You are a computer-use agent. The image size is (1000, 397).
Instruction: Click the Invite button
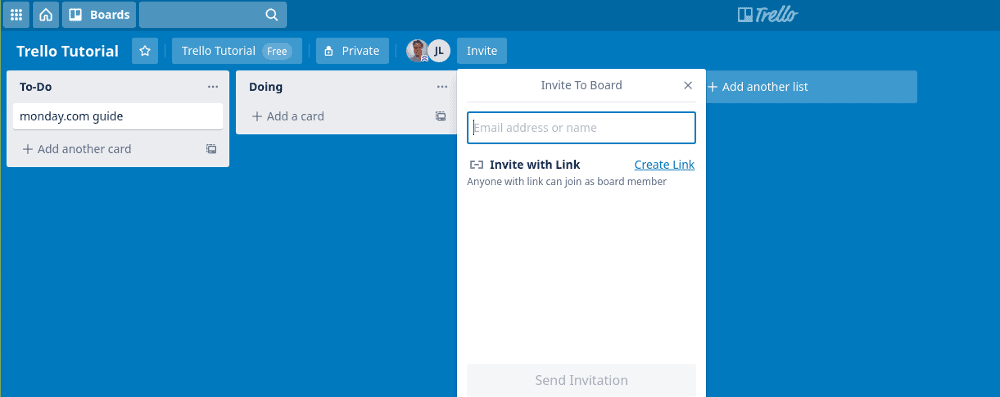tap(482, 51)
